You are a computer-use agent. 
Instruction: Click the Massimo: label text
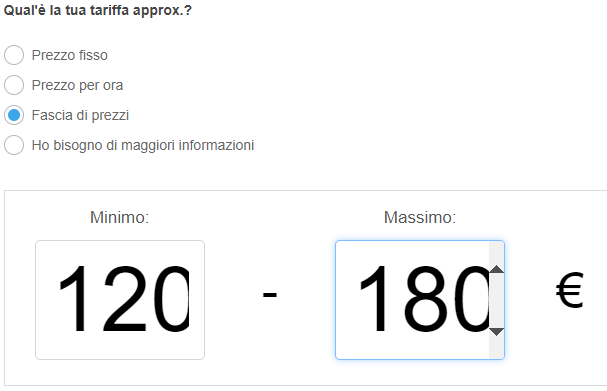(x=420, y=217)
